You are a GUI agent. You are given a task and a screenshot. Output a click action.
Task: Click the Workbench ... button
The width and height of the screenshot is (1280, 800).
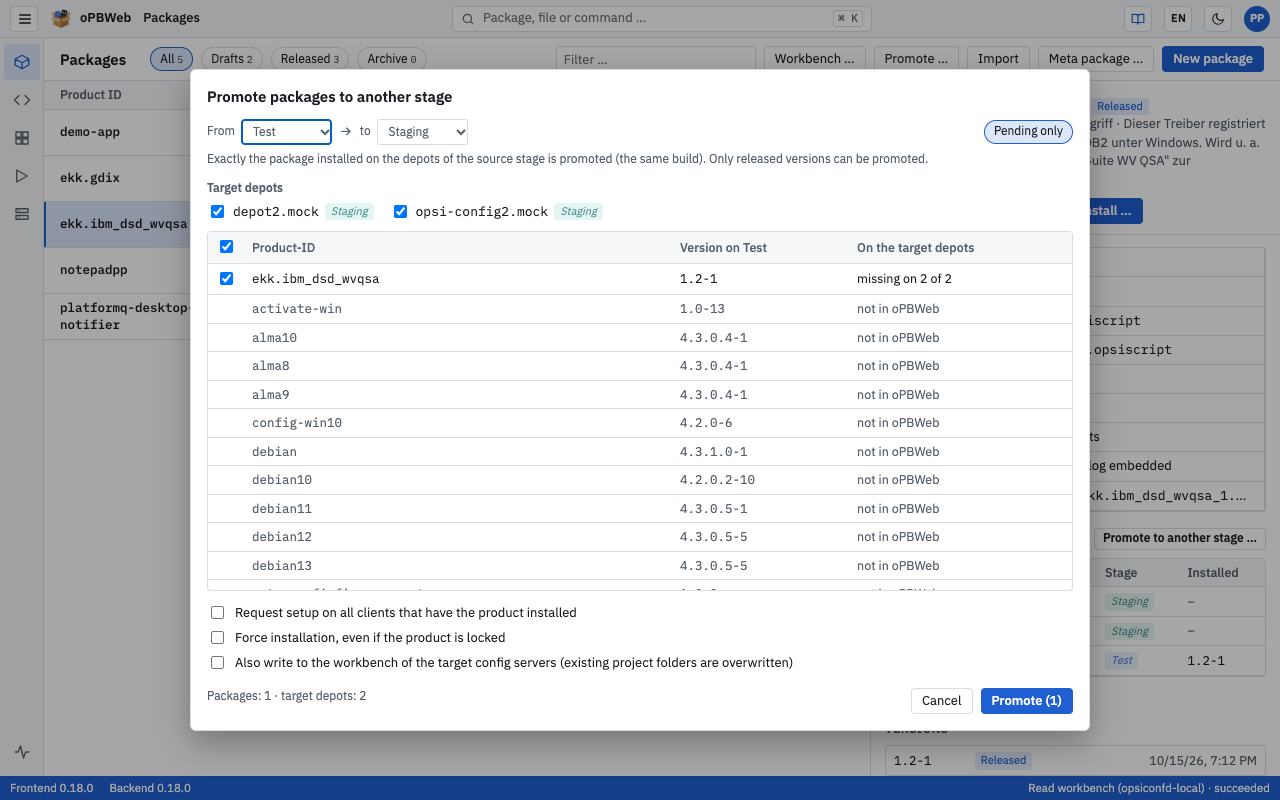click(x=815, y=59)
